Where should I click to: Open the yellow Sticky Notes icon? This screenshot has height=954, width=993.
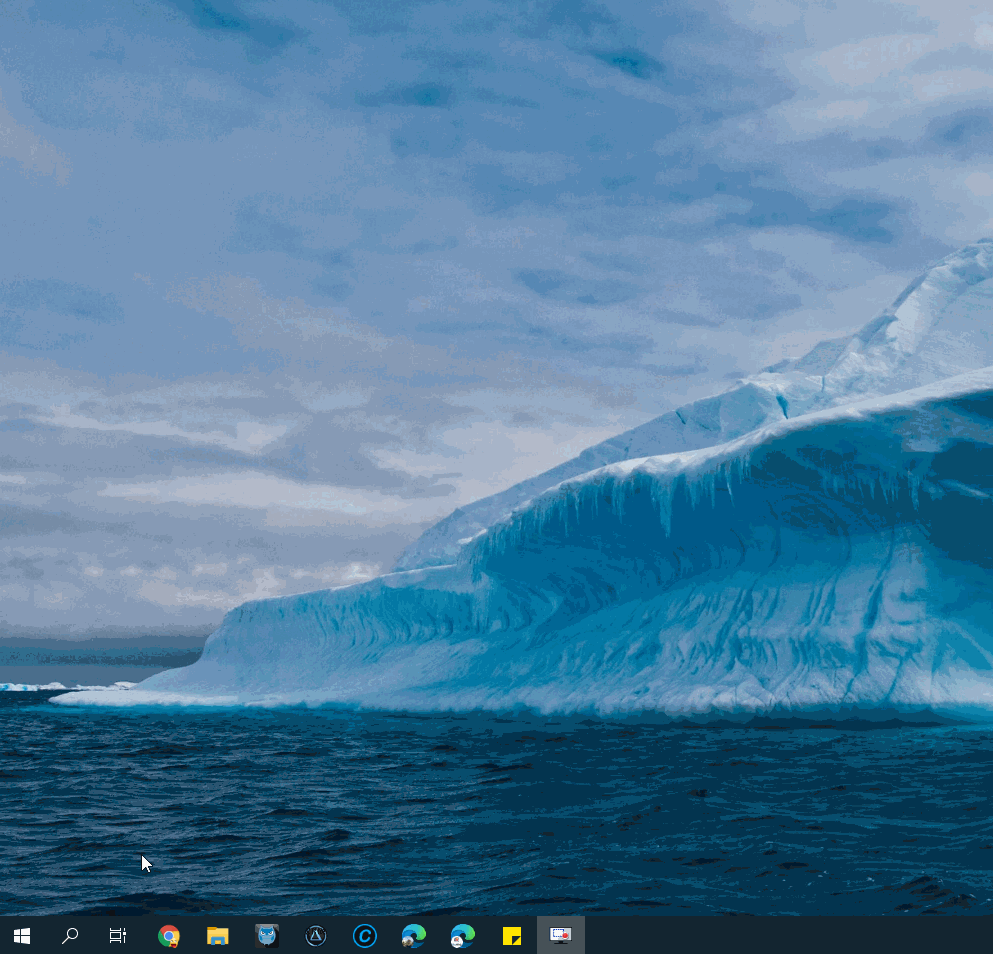click(x=512, y=936)
